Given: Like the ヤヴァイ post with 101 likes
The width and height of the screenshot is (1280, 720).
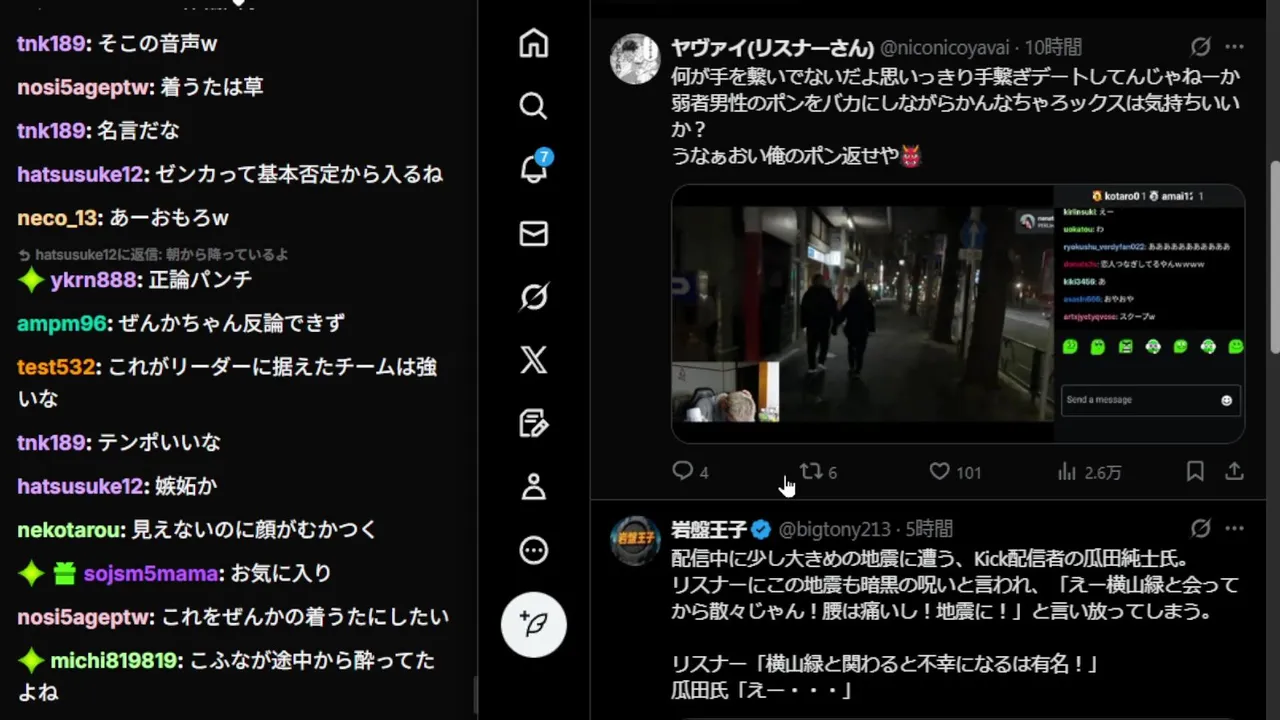Looking at the screenshot, I should click(955, 472).
